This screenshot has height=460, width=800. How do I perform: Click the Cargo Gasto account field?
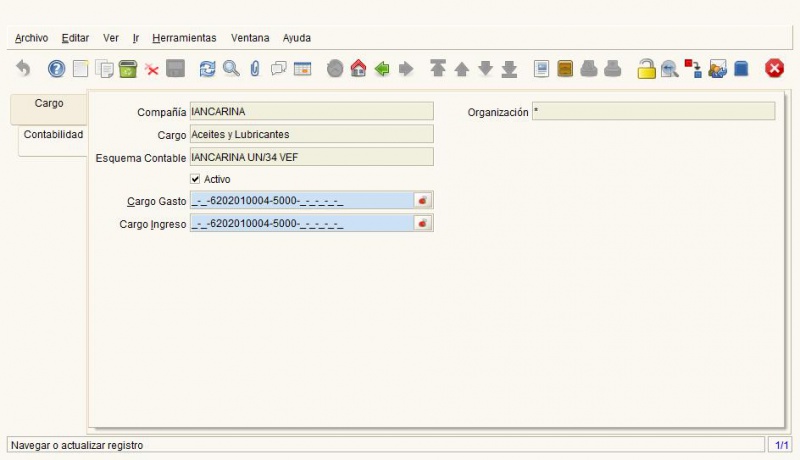(300, 201)
